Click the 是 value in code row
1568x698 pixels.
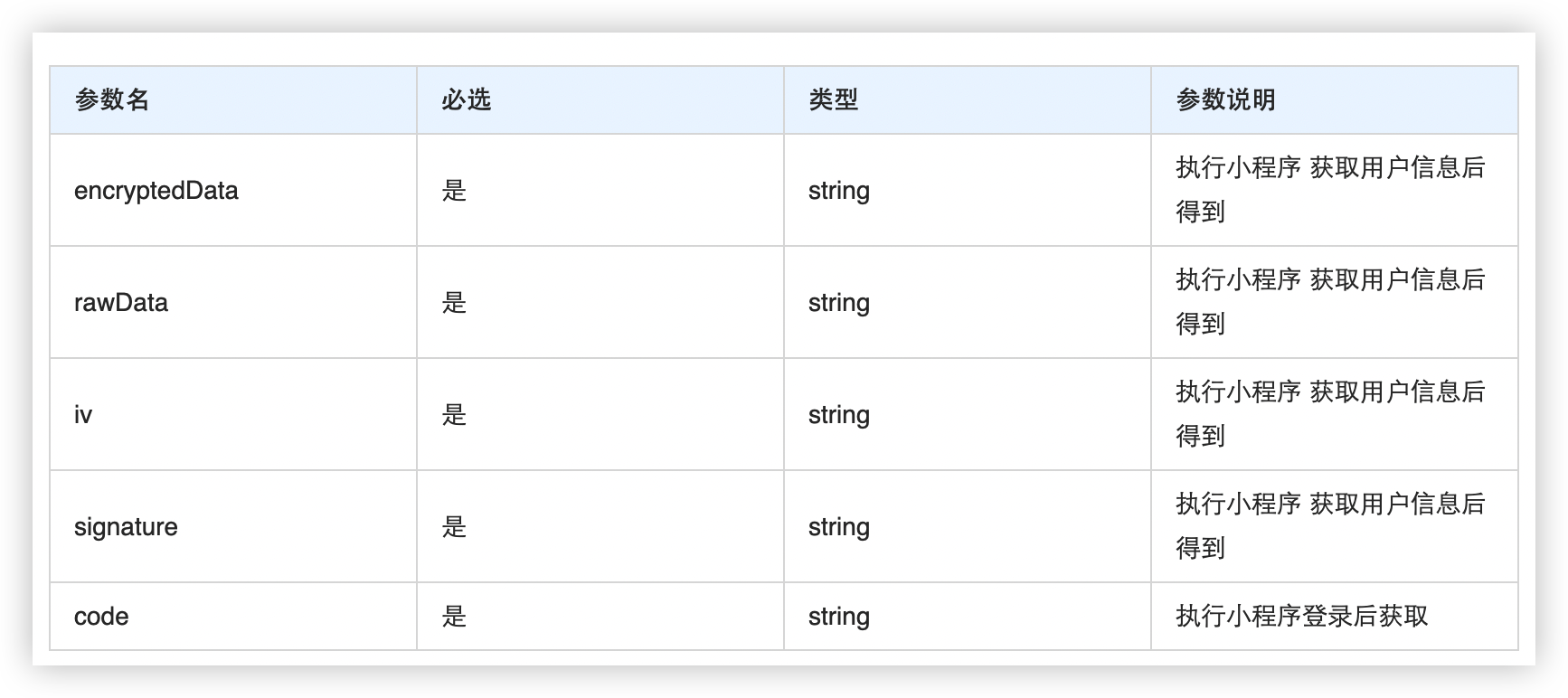pyautogui.click(x=454, y=617)
